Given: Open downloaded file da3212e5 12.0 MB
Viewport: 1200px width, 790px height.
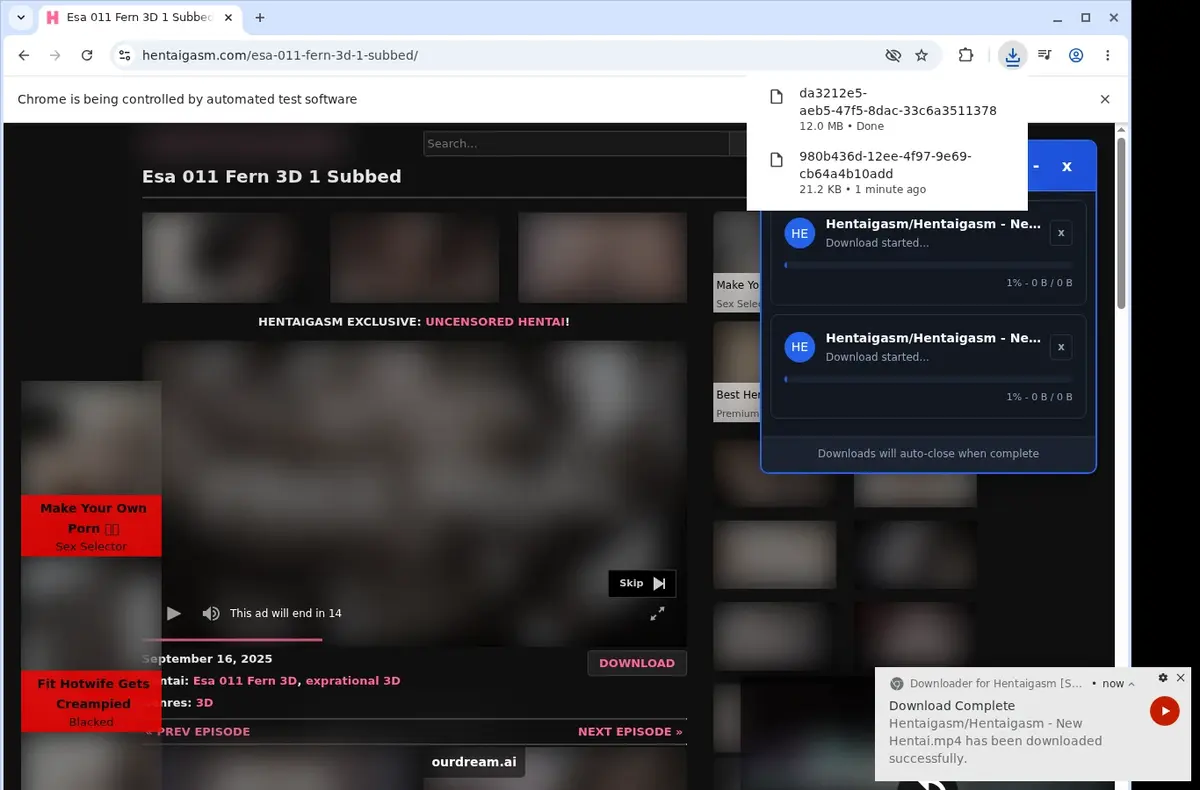Looking at the screenshot, I should tap(887, 109).
